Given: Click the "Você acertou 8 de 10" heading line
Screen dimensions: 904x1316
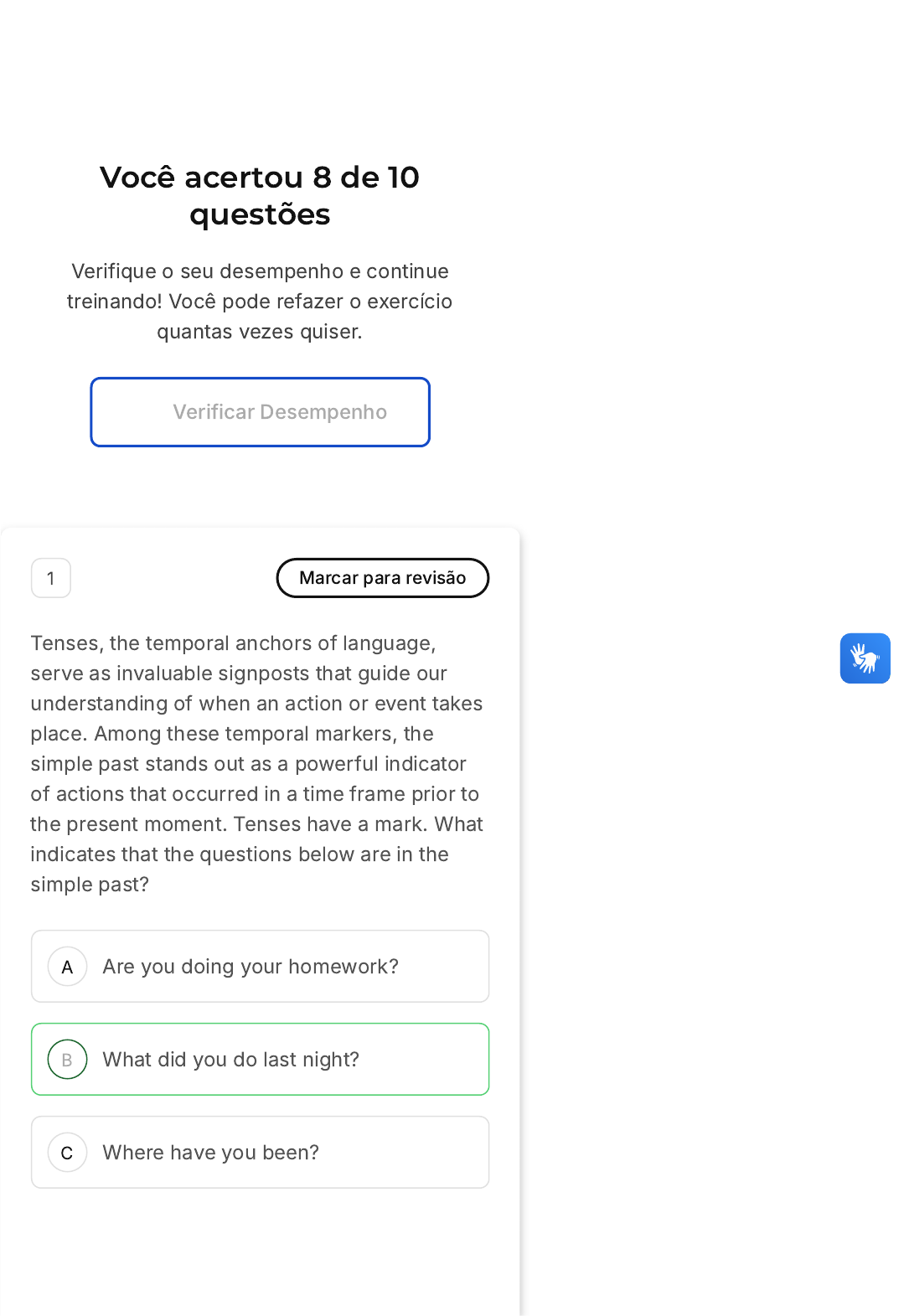Looking at the screenshot, I should pyautogui.click(x=260, y=178).
